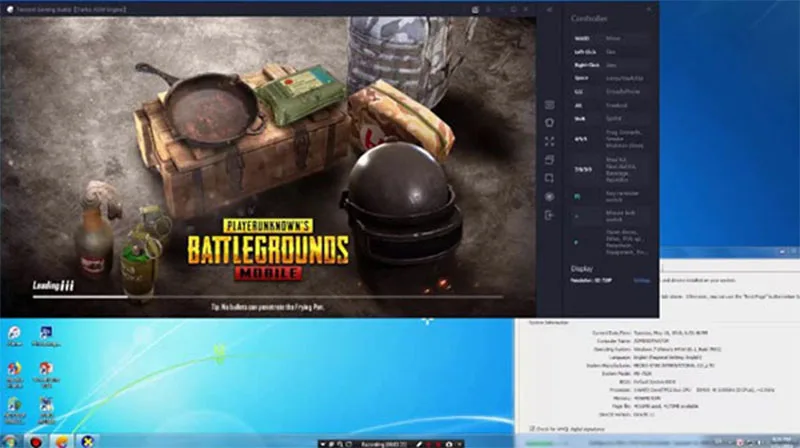Click the Operating System row in DirectX window
This screenshot has height=448, width=800.
click(657, 349)
